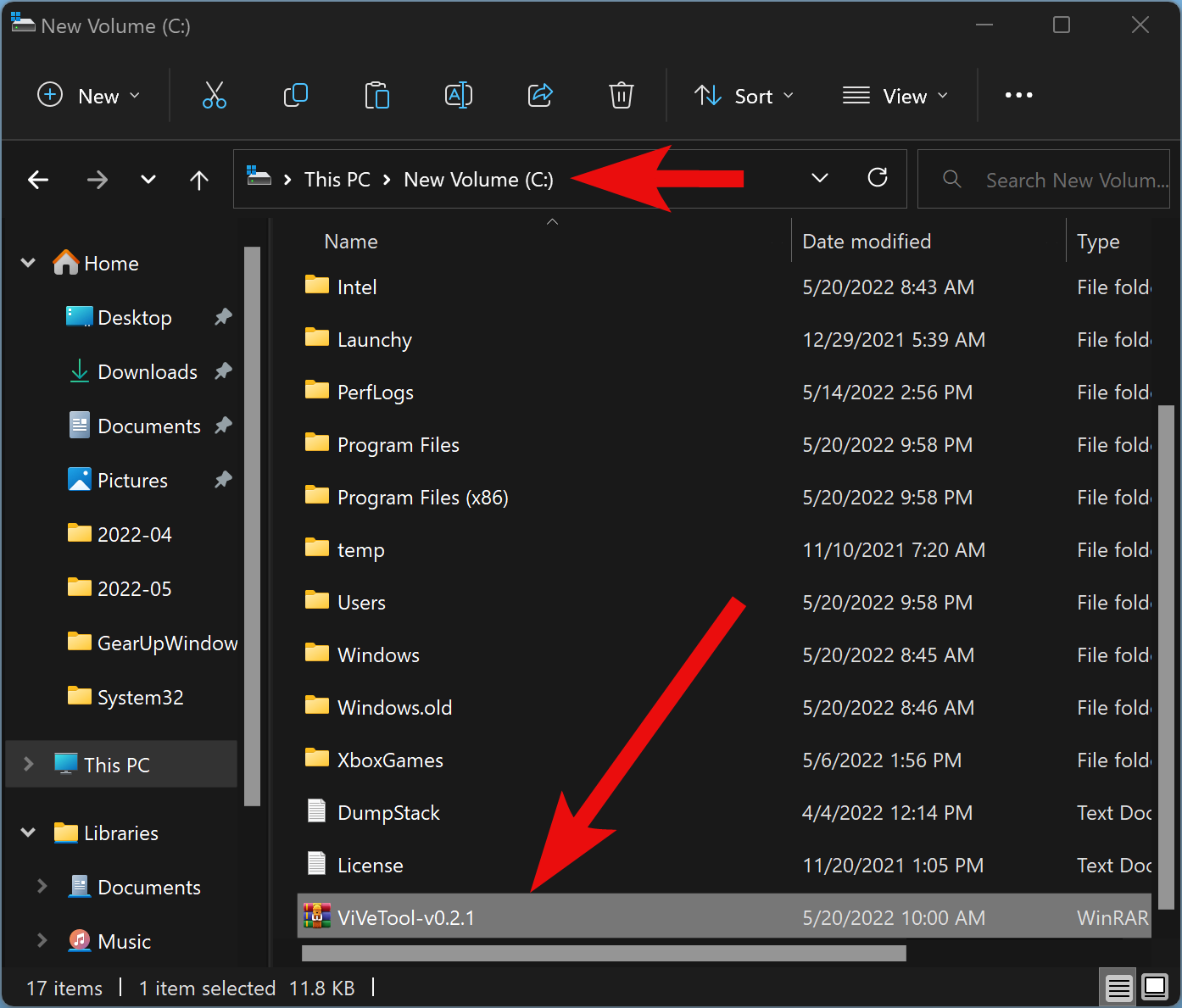Expand the Music library node

coord(42,940)
